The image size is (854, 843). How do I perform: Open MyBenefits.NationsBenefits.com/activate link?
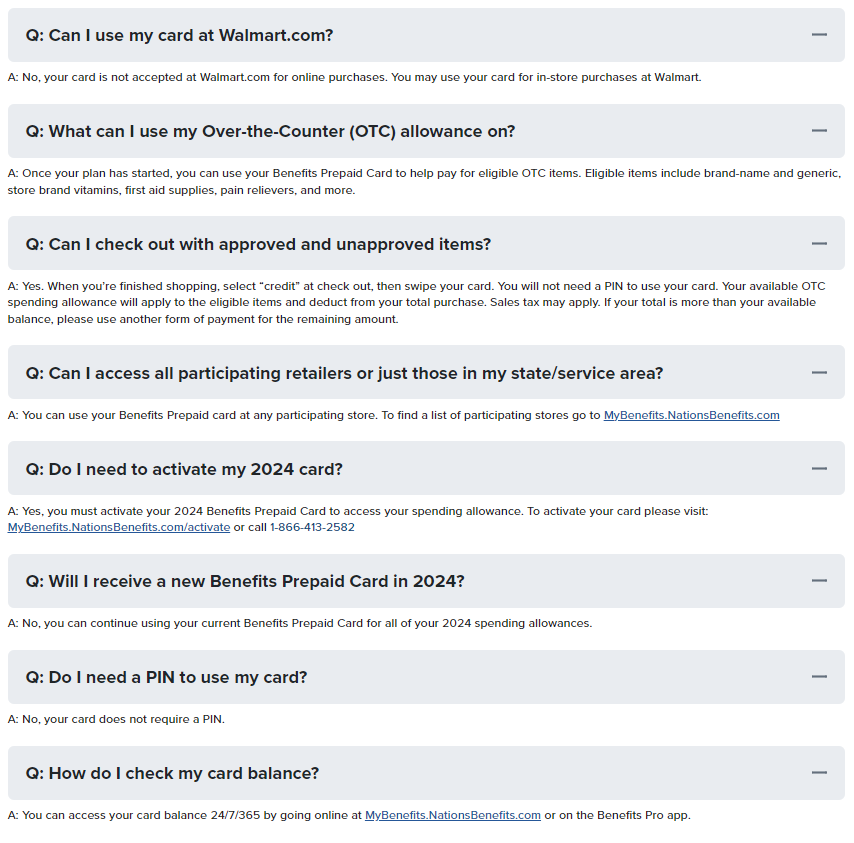(119, 528)
